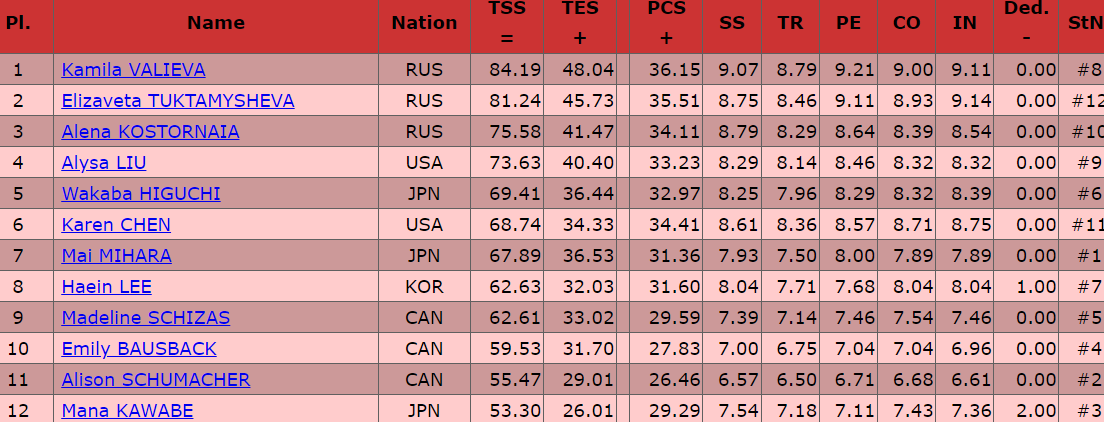Image resolution: width=1104 pixels, height=422 pixels.
Task: Click the Madeline SCHIZAS link
Action: pyautogui.click(x=145, y=318)
